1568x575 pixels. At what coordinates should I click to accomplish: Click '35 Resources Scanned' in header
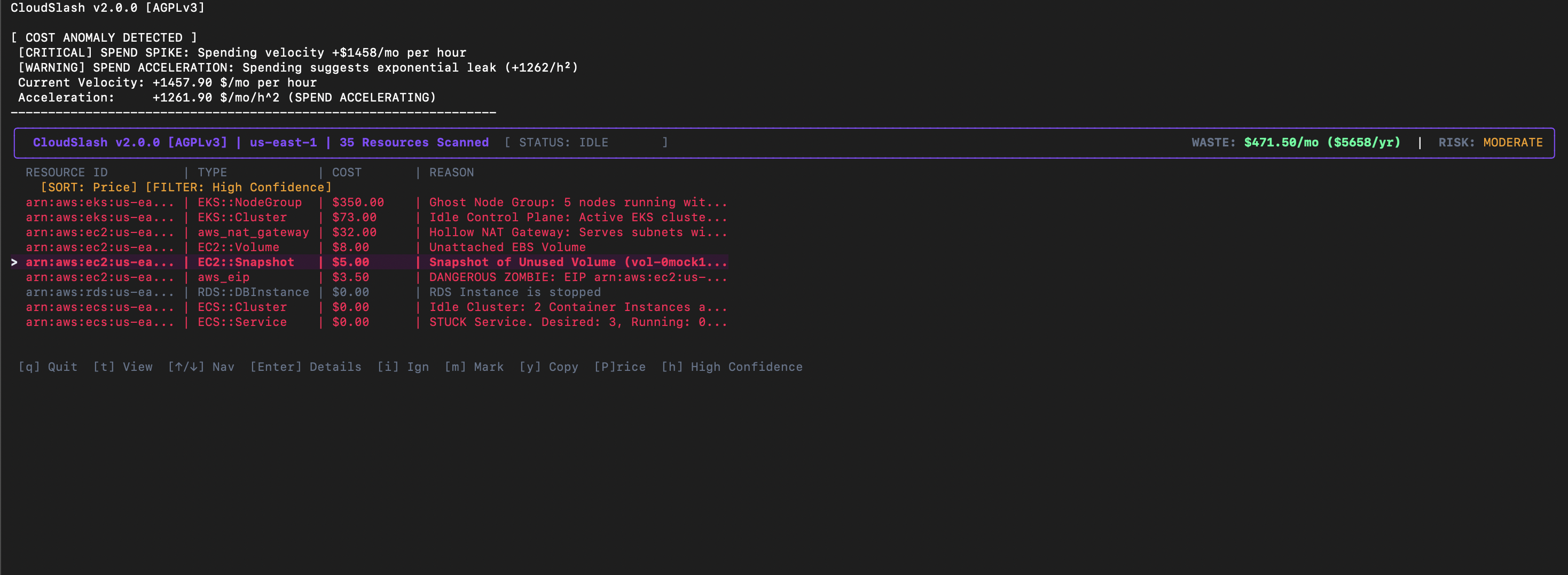[x=414, y=143]
